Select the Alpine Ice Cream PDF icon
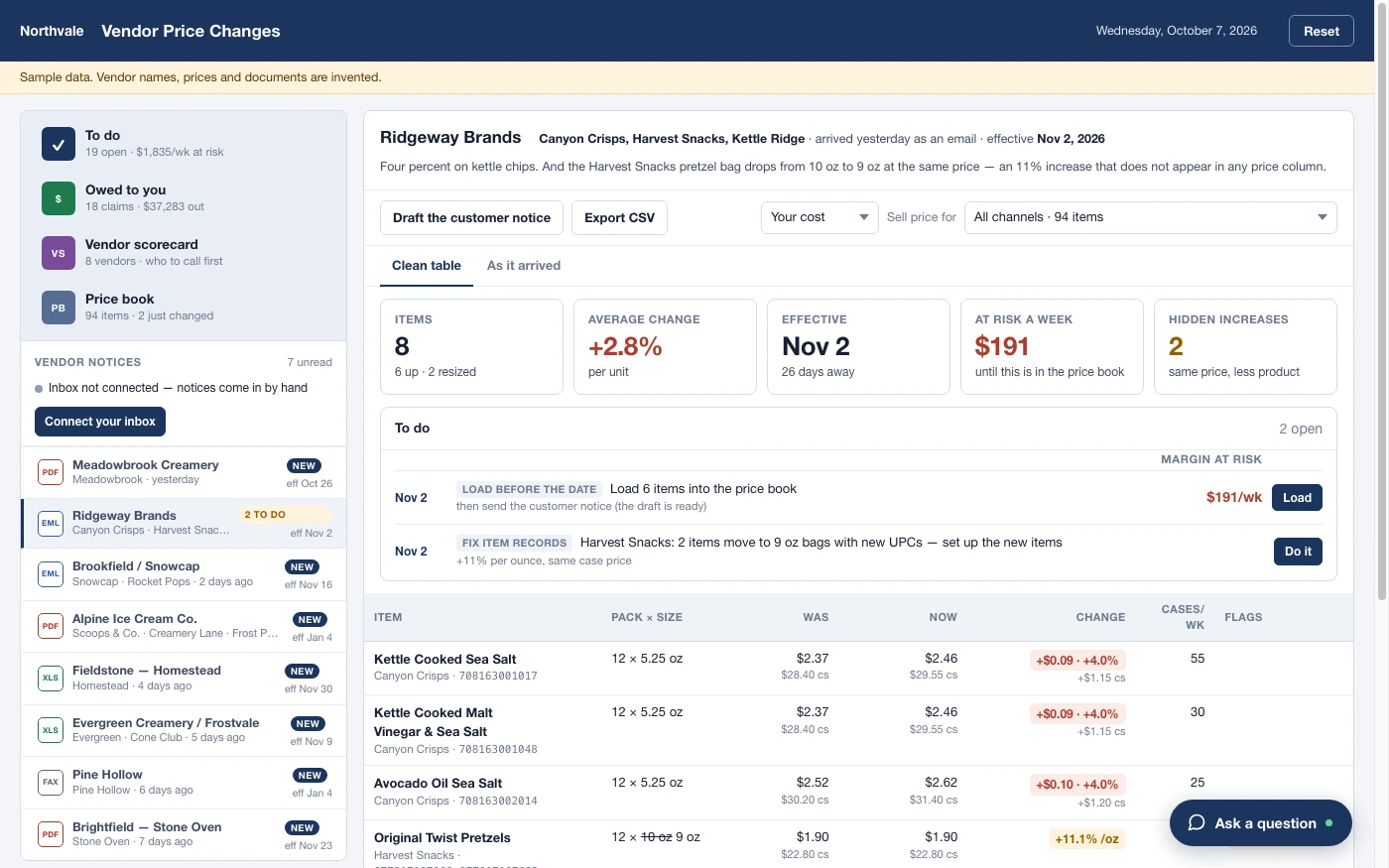Image resolution: width=1389 pixels, height=868 pixels. pyautogui.click(x=51, y=626)
